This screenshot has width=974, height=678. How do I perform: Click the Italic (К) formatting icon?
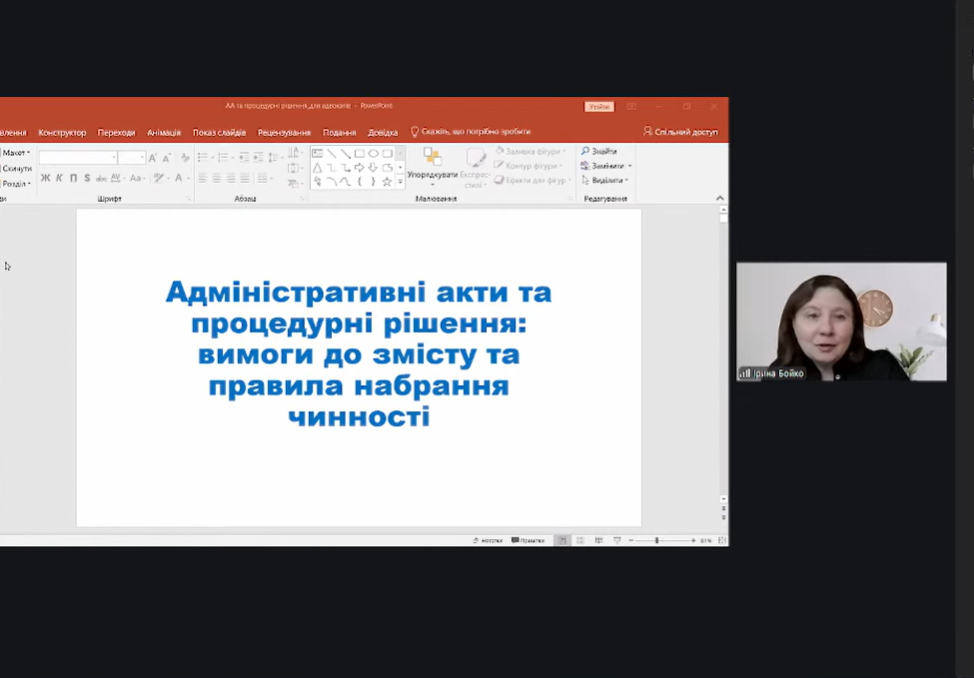click(59, 178)
